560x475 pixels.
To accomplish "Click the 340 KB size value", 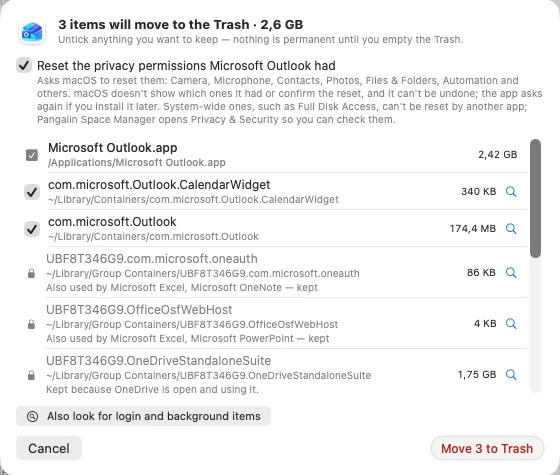I will pos(479,192).
